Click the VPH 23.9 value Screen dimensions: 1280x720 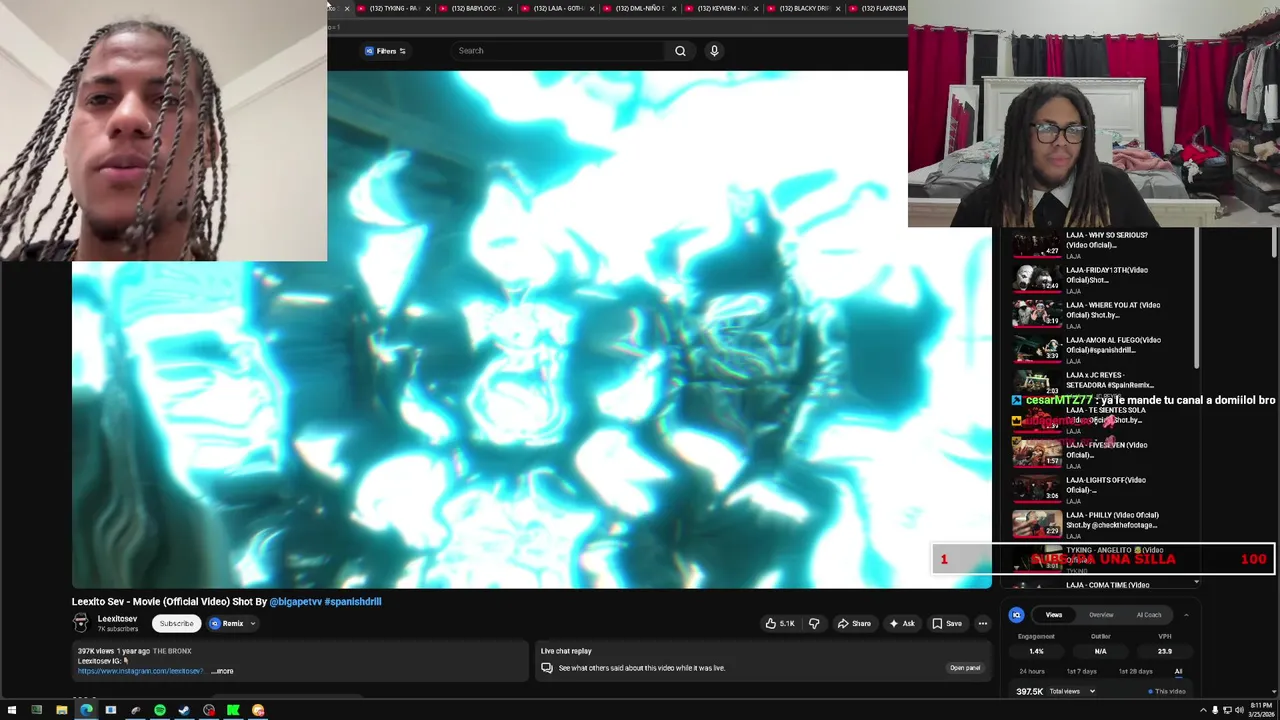click(1165, 651)
